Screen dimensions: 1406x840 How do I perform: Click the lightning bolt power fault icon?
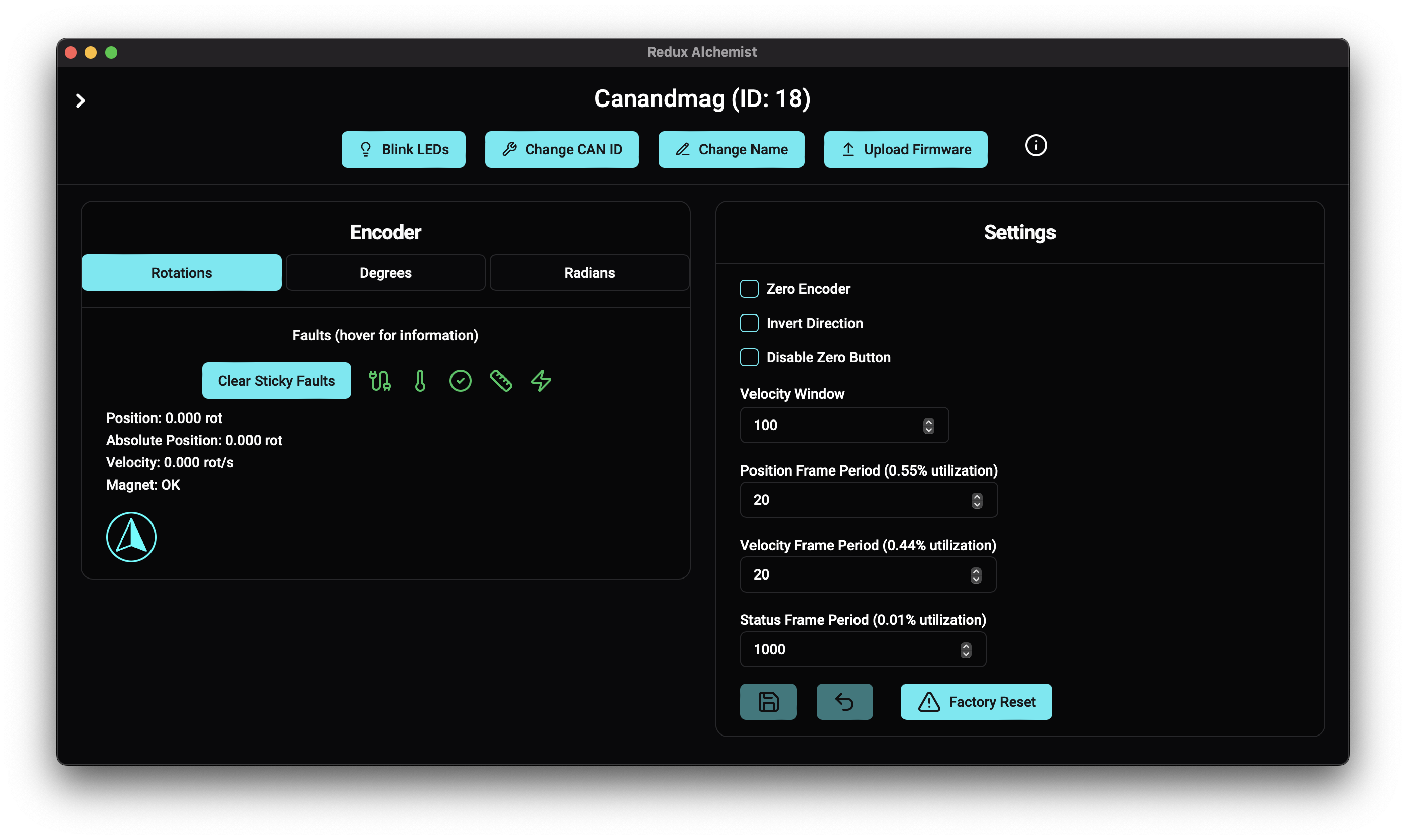point(541,381)
